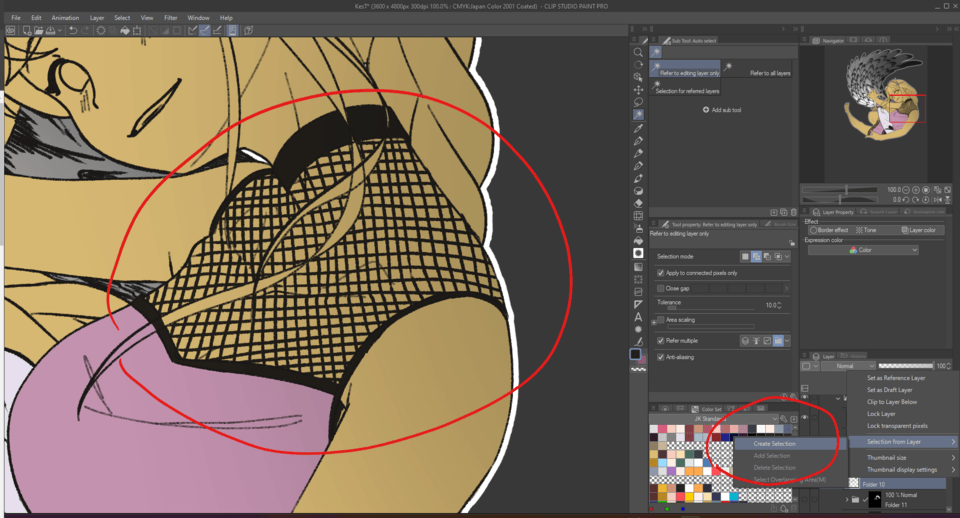Click the New canvas icon in toolbar
This screenshot has width=960, height=518.
pos(27,30)
